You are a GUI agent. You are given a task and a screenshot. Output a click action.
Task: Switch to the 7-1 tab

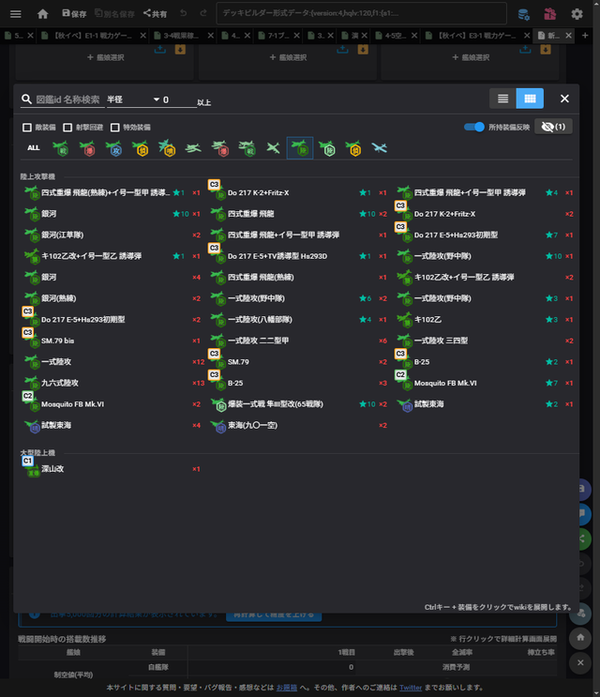click(279, 35)
